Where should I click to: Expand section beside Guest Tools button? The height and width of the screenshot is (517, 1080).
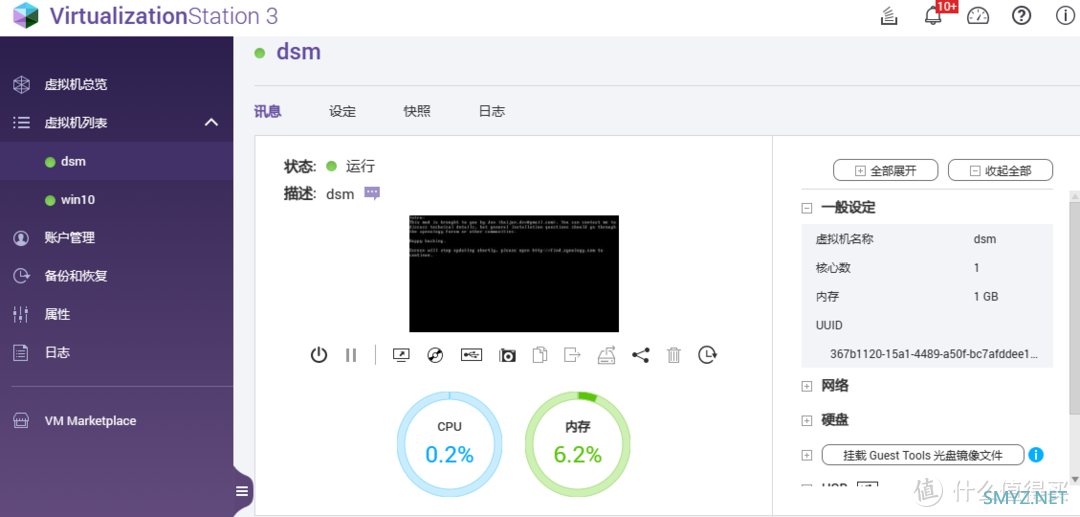807,455
